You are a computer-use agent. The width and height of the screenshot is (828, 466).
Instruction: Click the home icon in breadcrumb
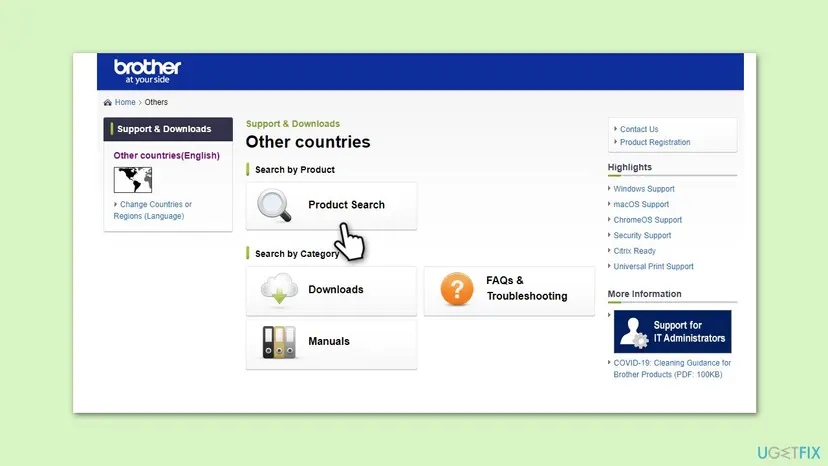(108, 102)
